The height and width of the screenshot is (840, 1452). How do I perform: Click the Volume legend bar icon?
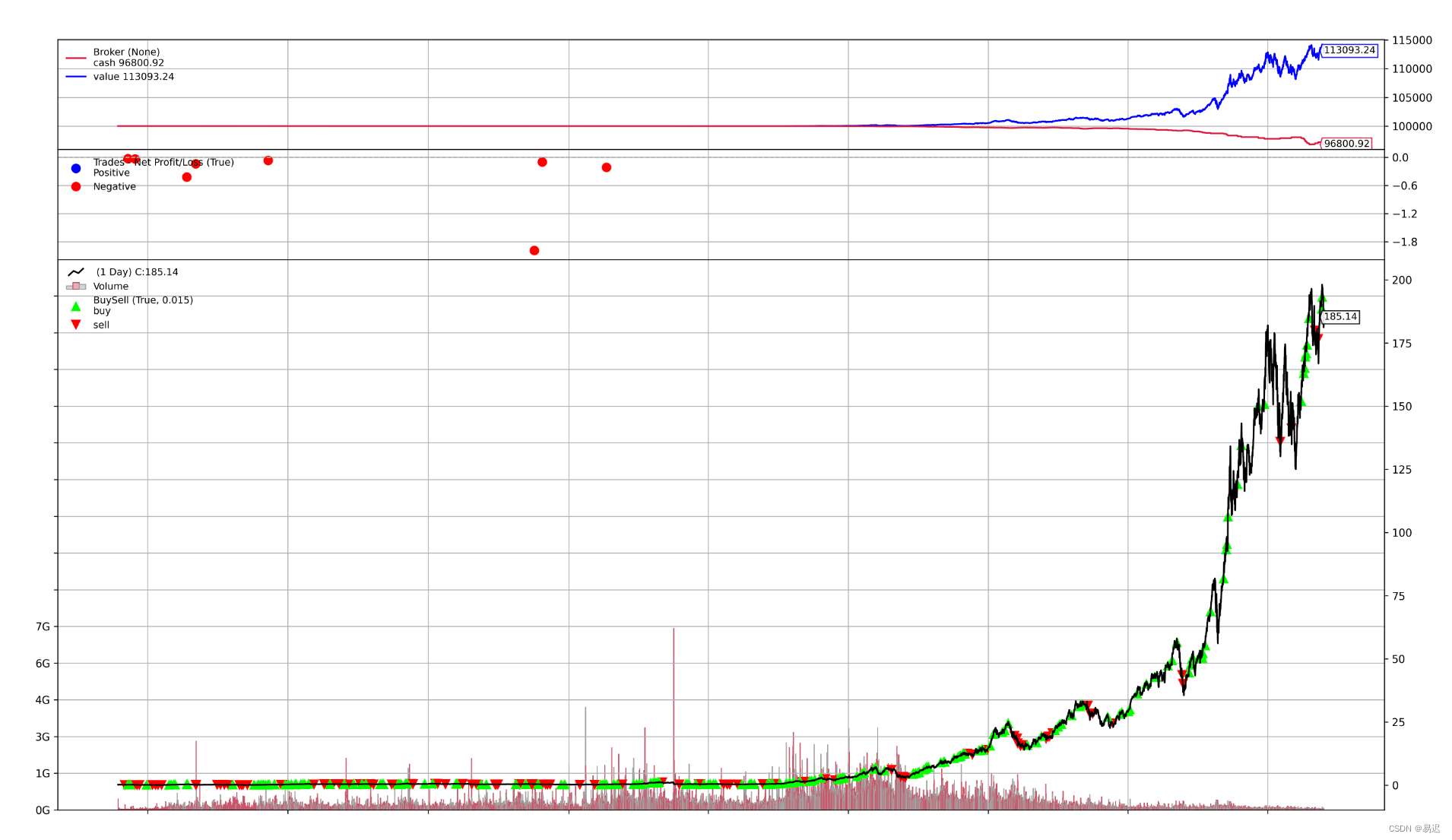tap(76, 287)
